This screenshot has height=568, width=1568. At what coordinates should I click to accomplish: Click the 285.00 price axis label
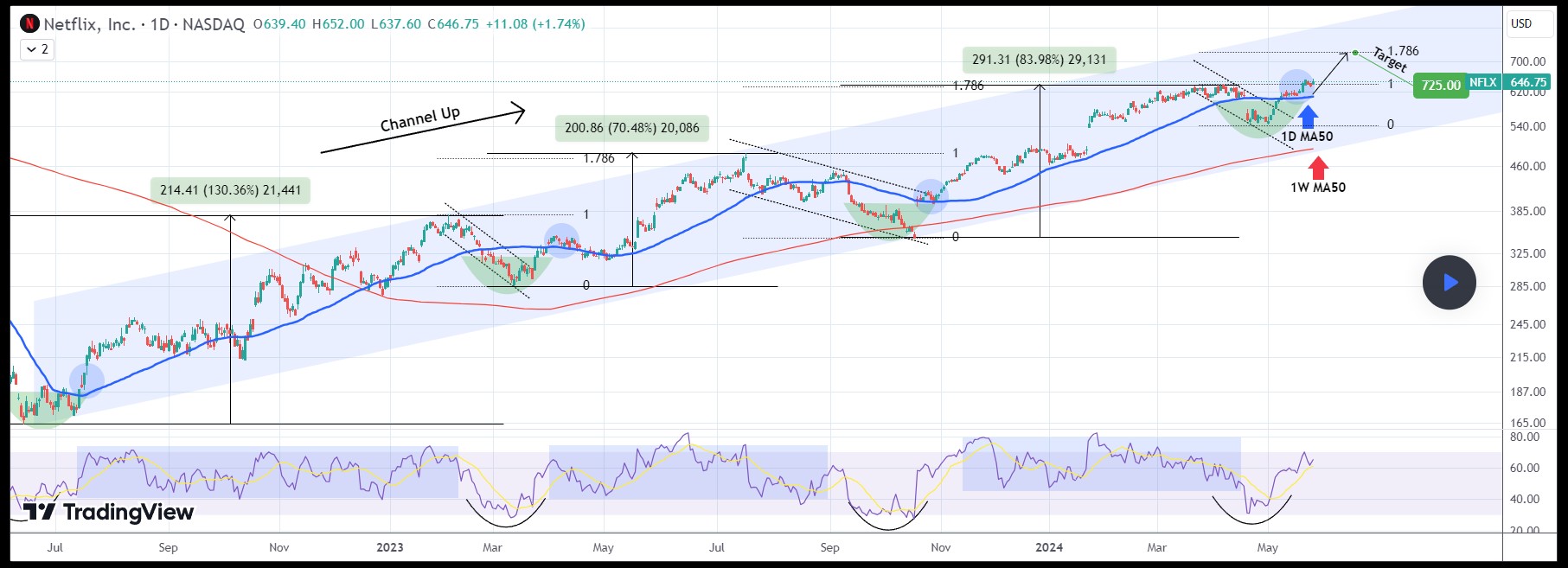[1527, 286]
